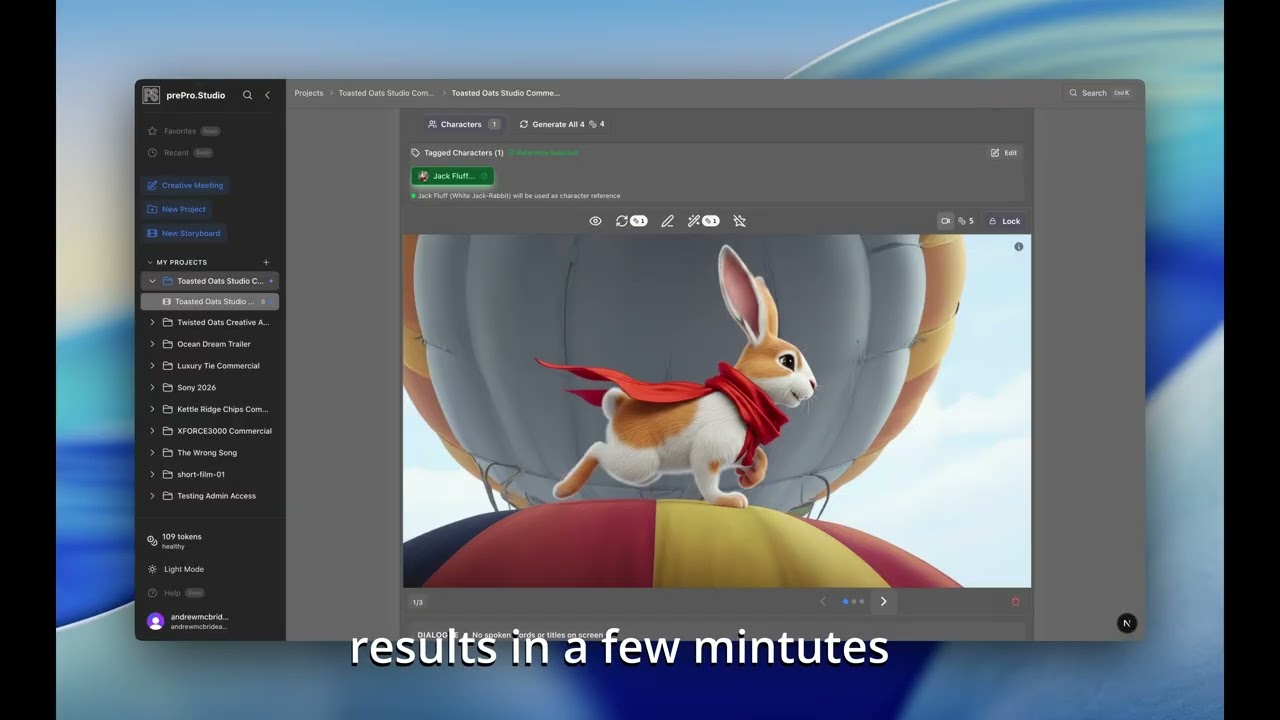Click the pencil edit icon
The image size is (1280, 720).
(x=667, y=221)
